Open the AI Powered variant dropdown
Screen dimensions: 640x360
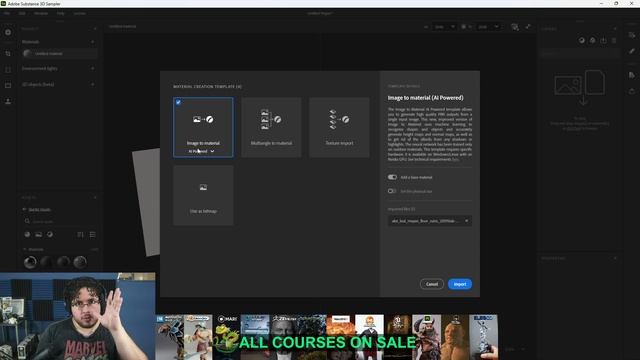tap(201, 151)
